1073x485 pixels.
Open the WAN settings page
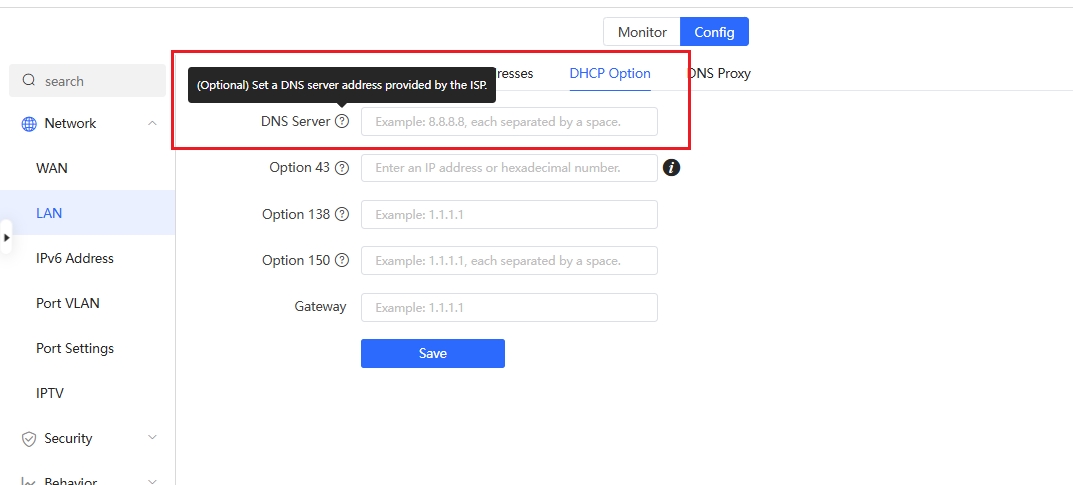pyautogui.click(x=52, y=168)
